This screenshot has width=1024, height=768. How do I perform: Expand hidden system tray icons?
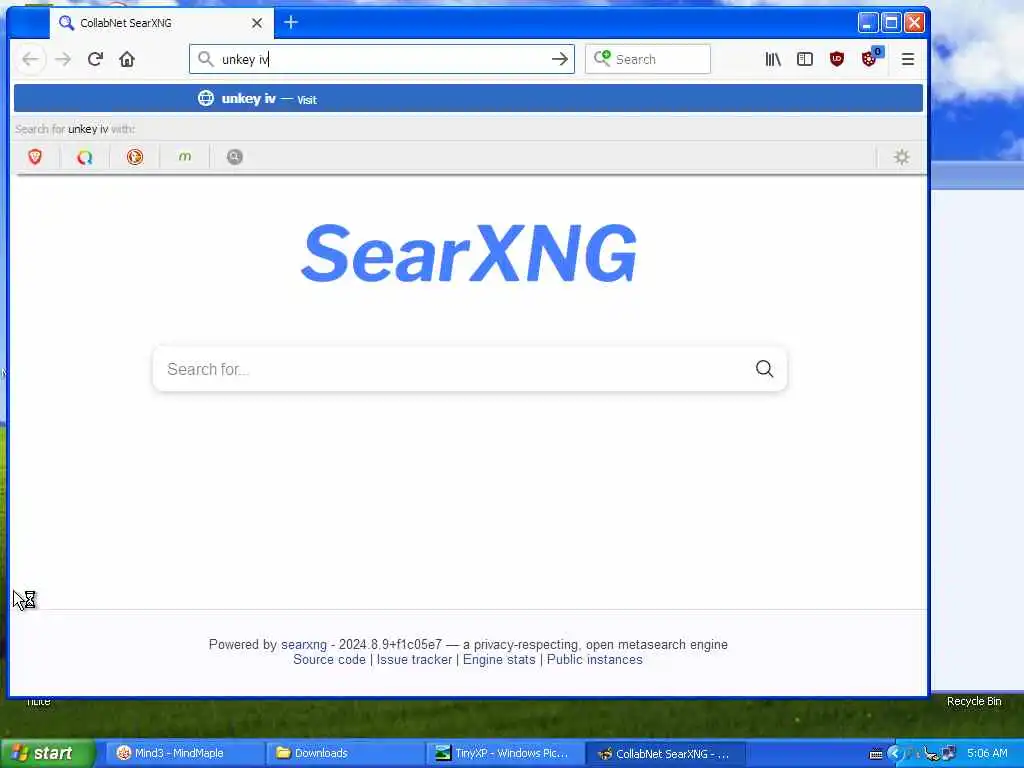894,753
